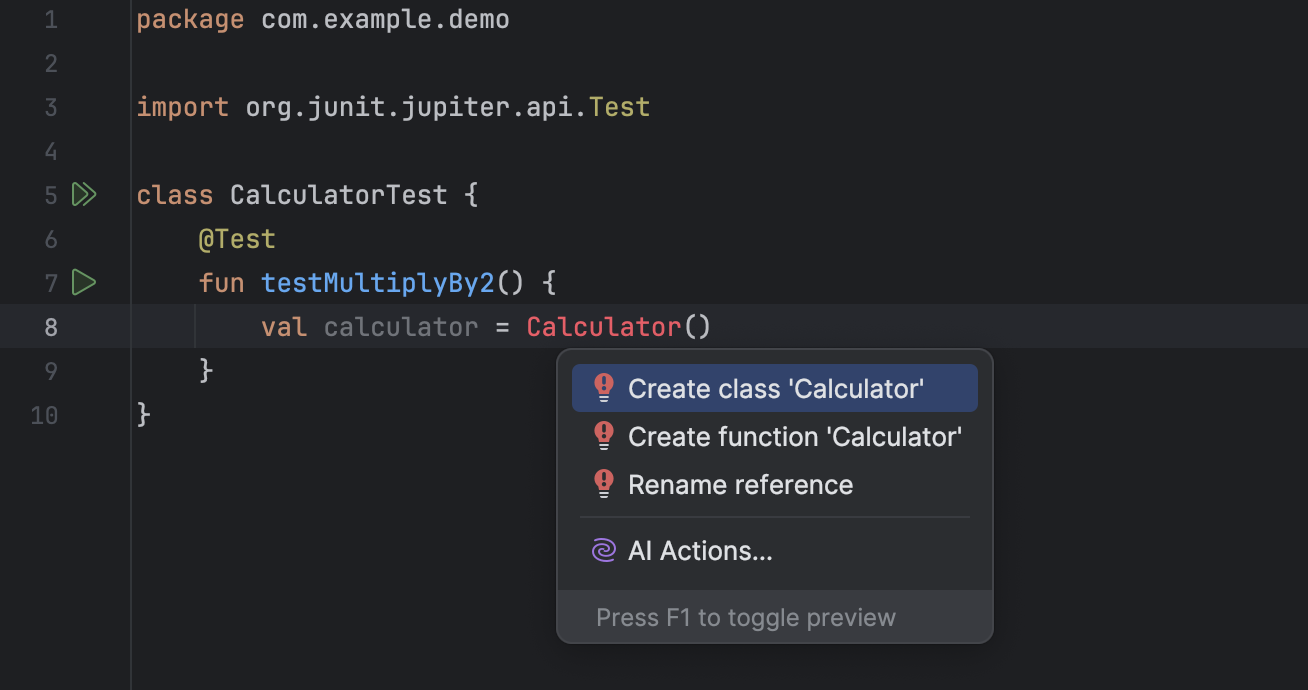Screen dimensions: 1308x690
Task: Select the "Rename reference" option
Action: (740, 484)
